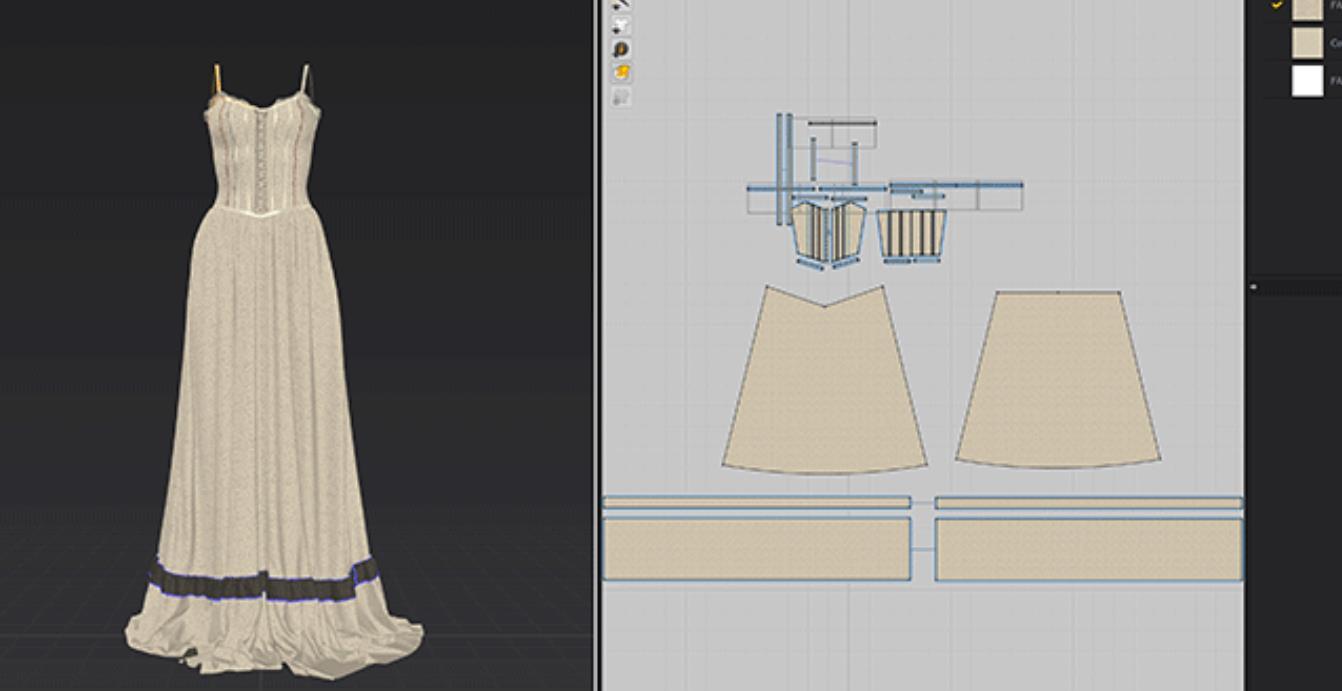Select the thin strip above right ruffle rectangle
Screen dimensions: 1342x691
point(1088,502)
